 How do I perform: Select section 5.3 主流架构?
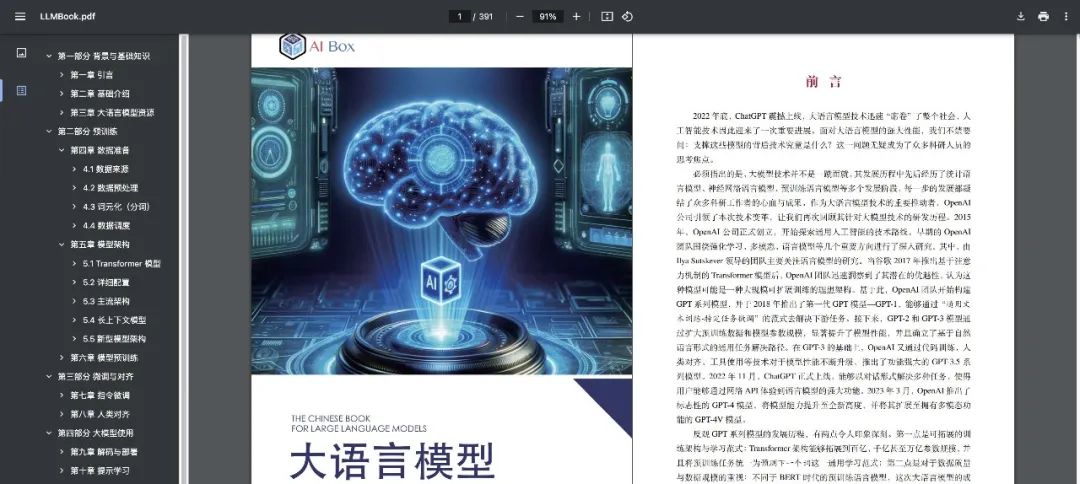(x=106, y=301)
